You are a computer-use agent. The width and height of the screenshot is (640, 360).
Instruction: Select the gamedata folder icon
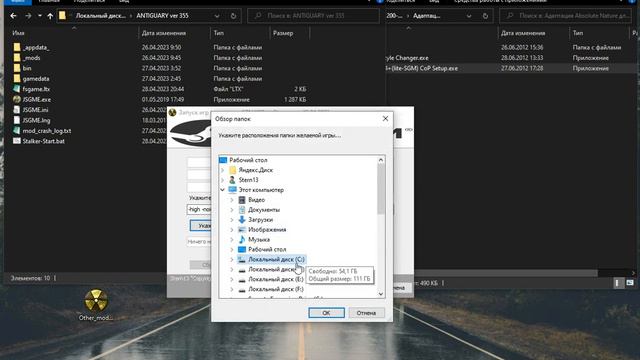point(17,78)
